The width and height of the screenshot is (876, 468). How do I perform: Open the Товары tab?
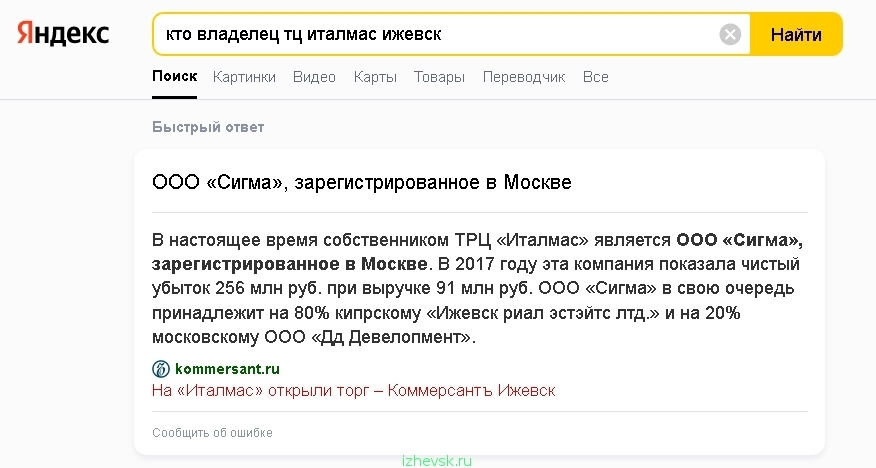(x=439, y=77)
